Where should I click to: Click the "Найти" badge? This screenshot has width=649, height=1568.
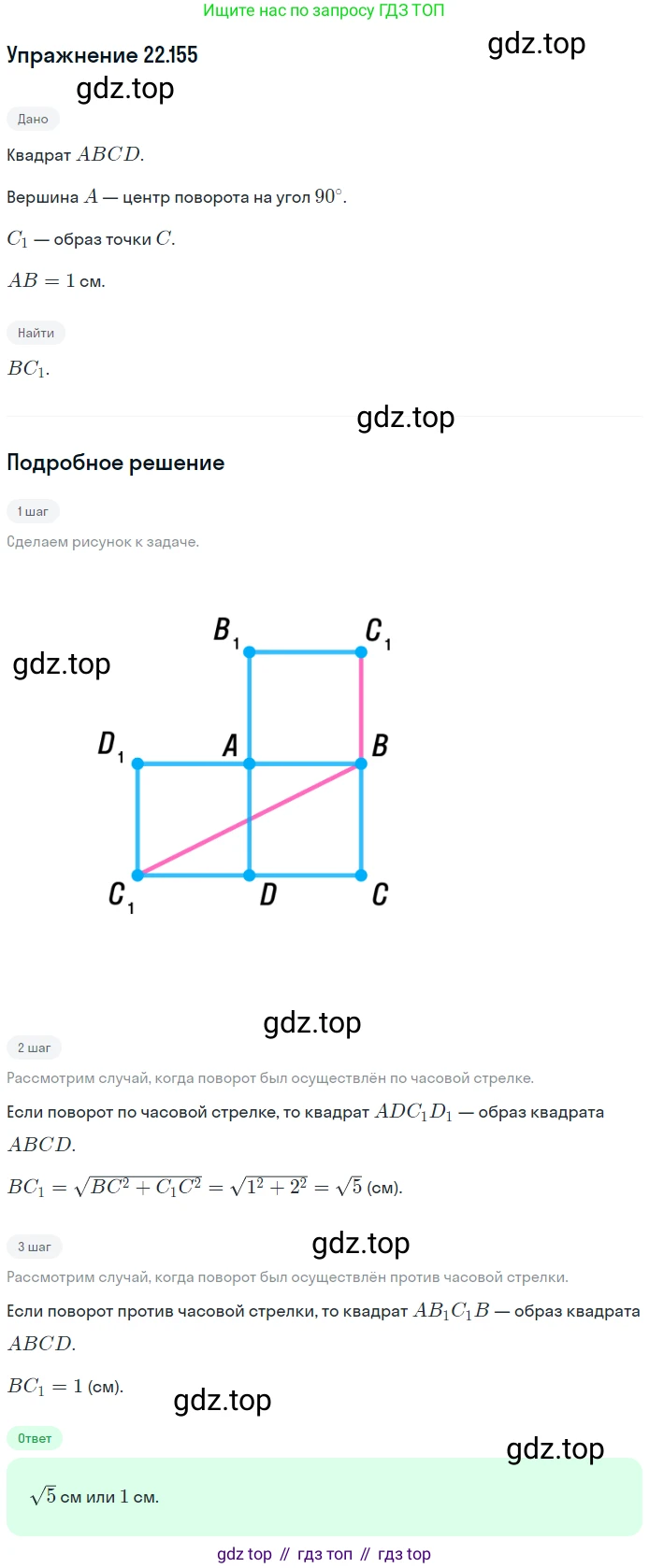coord(36,333)
